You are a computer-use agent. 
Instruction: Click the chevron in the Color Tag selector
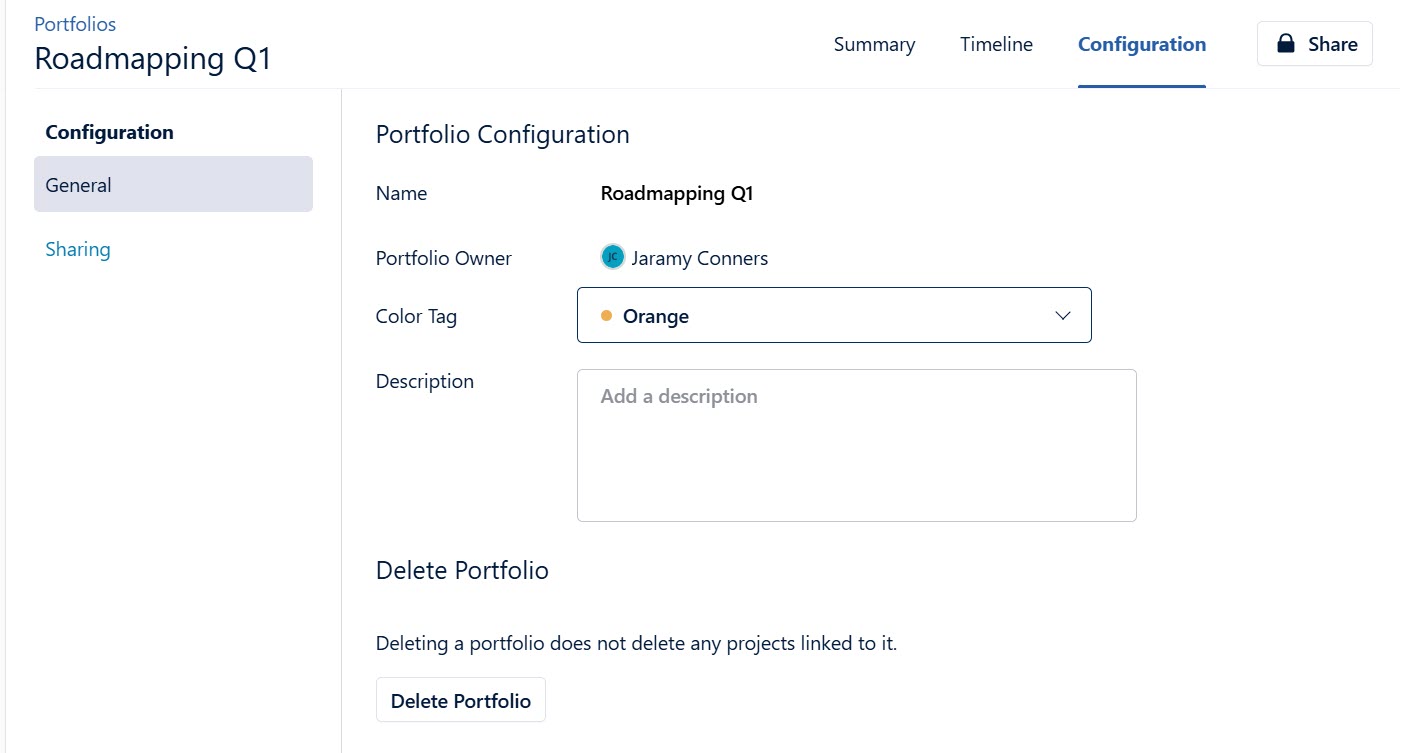1062,315
